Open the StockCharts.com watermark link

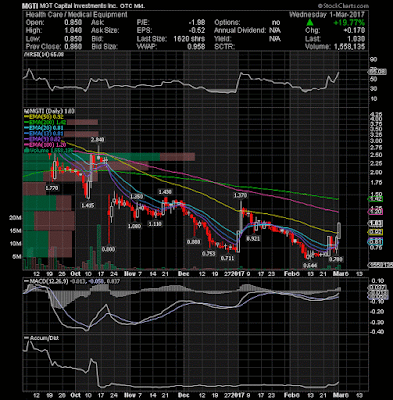343,6
